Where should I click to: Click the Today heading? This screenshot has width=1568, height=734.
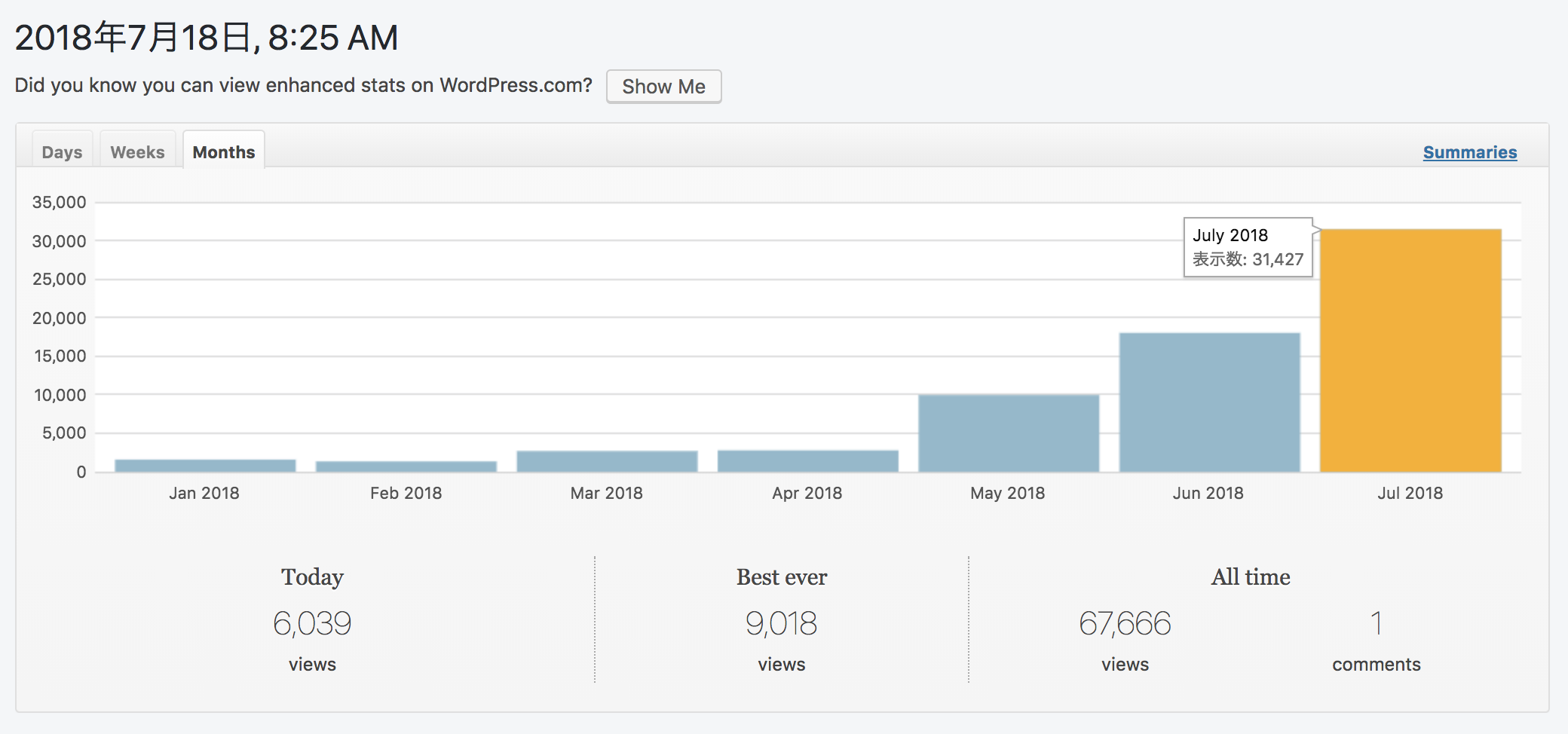pos(312,577)
